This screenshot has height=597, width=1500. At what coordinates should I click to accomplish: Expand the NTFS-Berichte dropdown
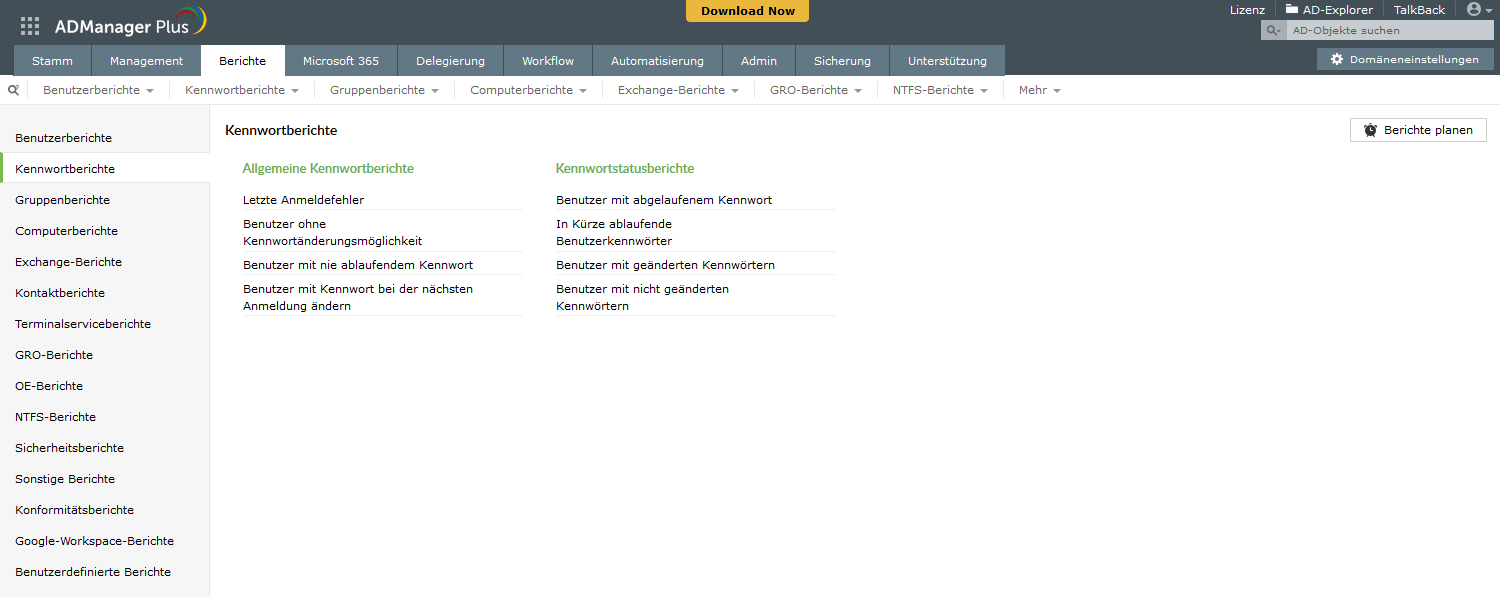point(940,90)
